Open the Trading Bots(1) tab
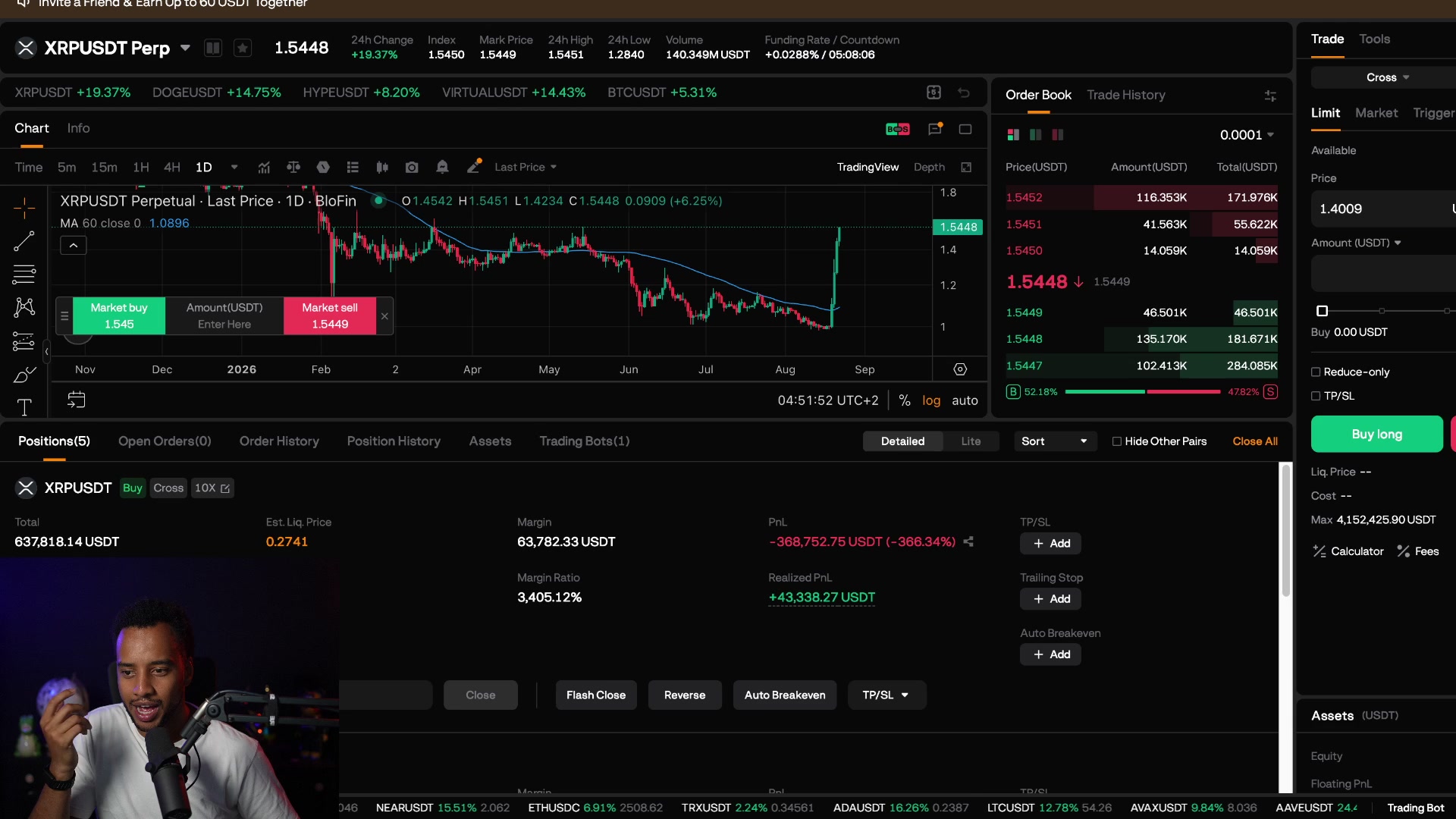 (x=584, y=441)
